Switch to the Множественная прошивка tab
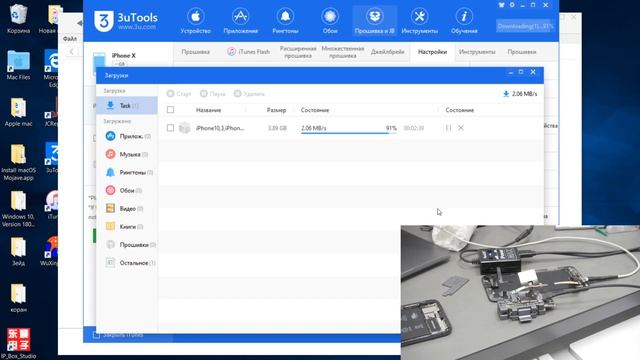The image size is (640, 360). point(343,52)
